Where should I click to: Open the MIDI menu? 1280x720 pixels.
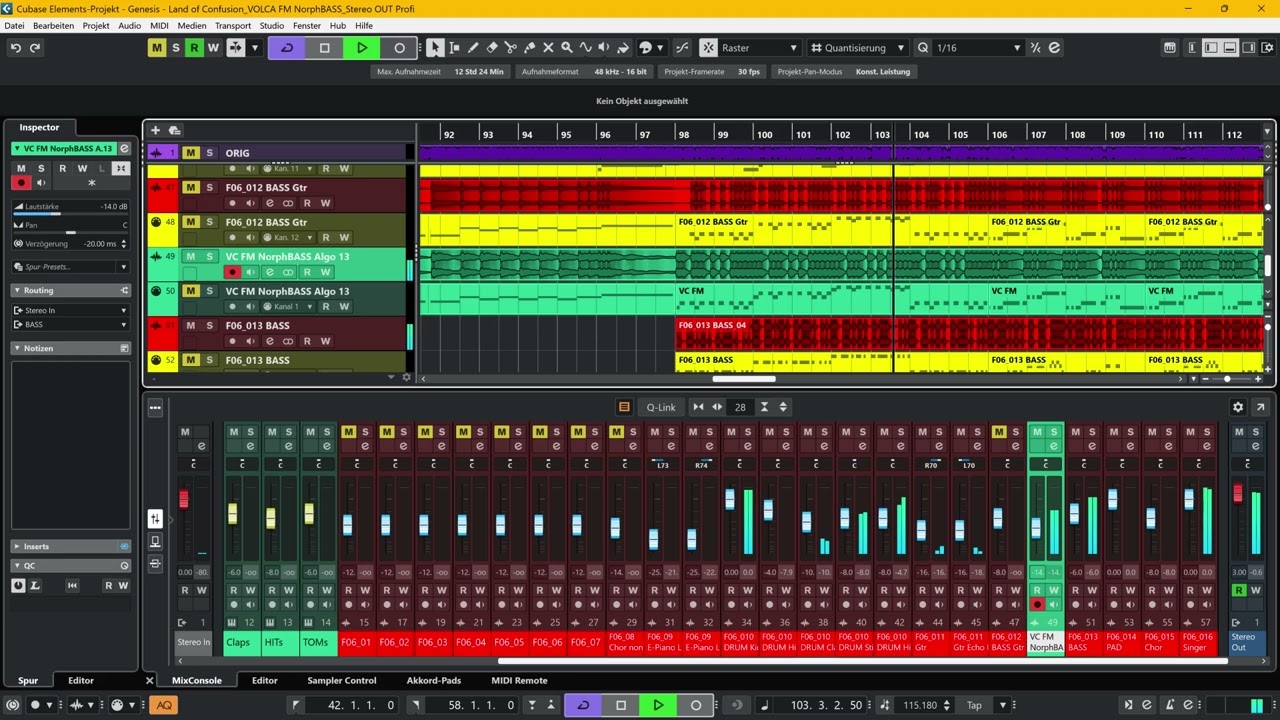(159, 25)
